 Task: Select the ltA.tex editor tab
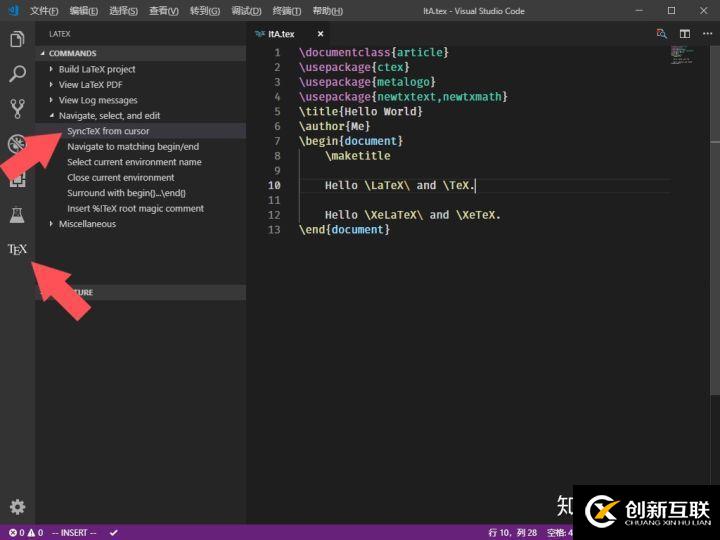point(280,33)
